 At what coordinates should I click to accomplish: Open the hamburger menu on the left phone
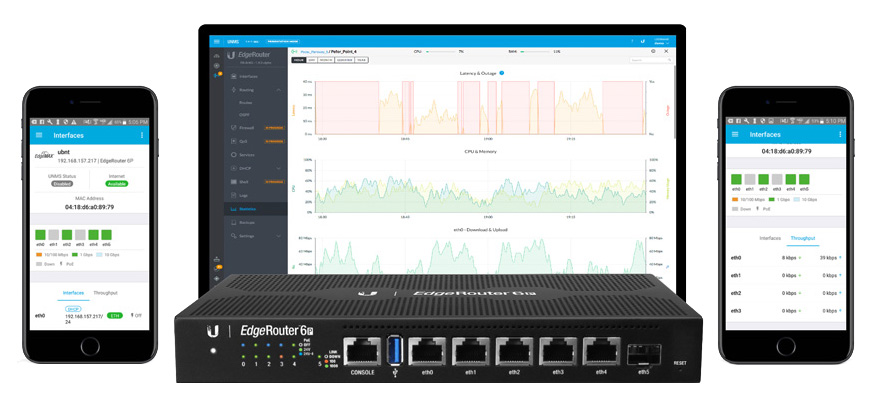(39, 135)
